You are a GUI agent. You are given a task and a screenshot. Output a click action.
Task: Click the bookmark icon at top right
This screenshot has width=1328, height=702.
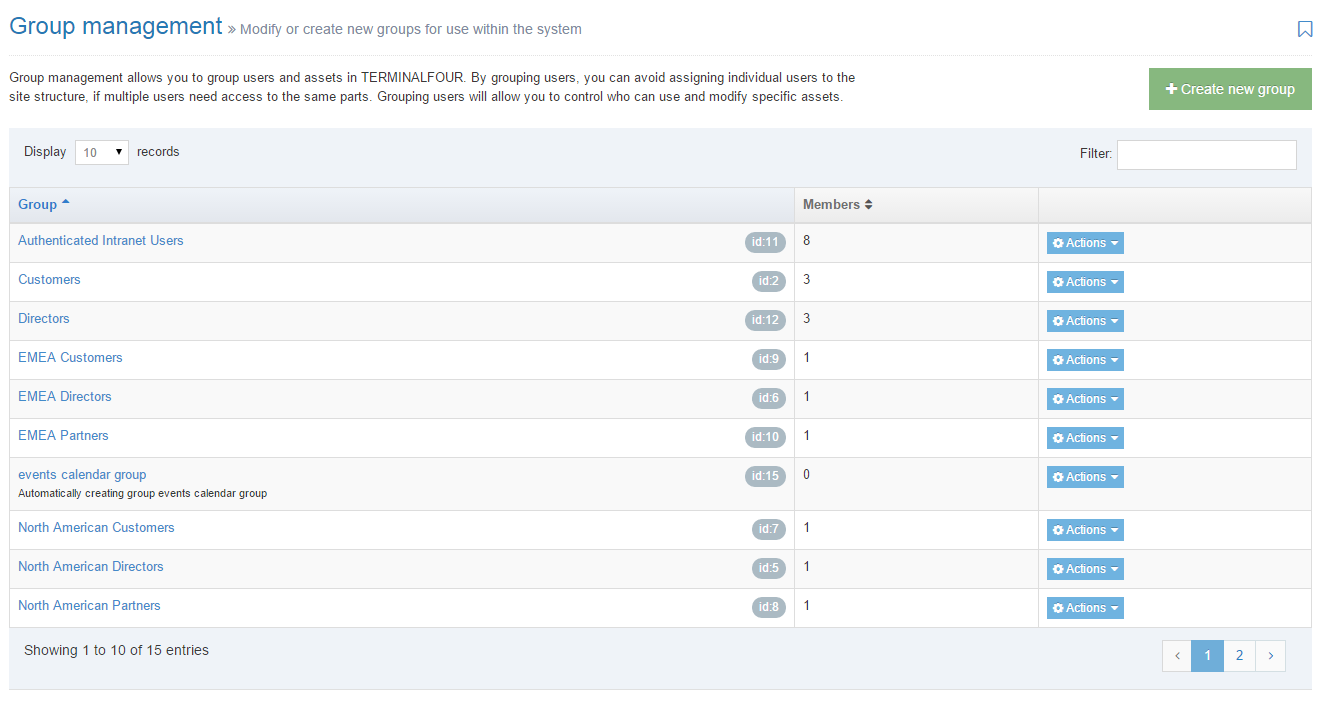point(1304,29)
